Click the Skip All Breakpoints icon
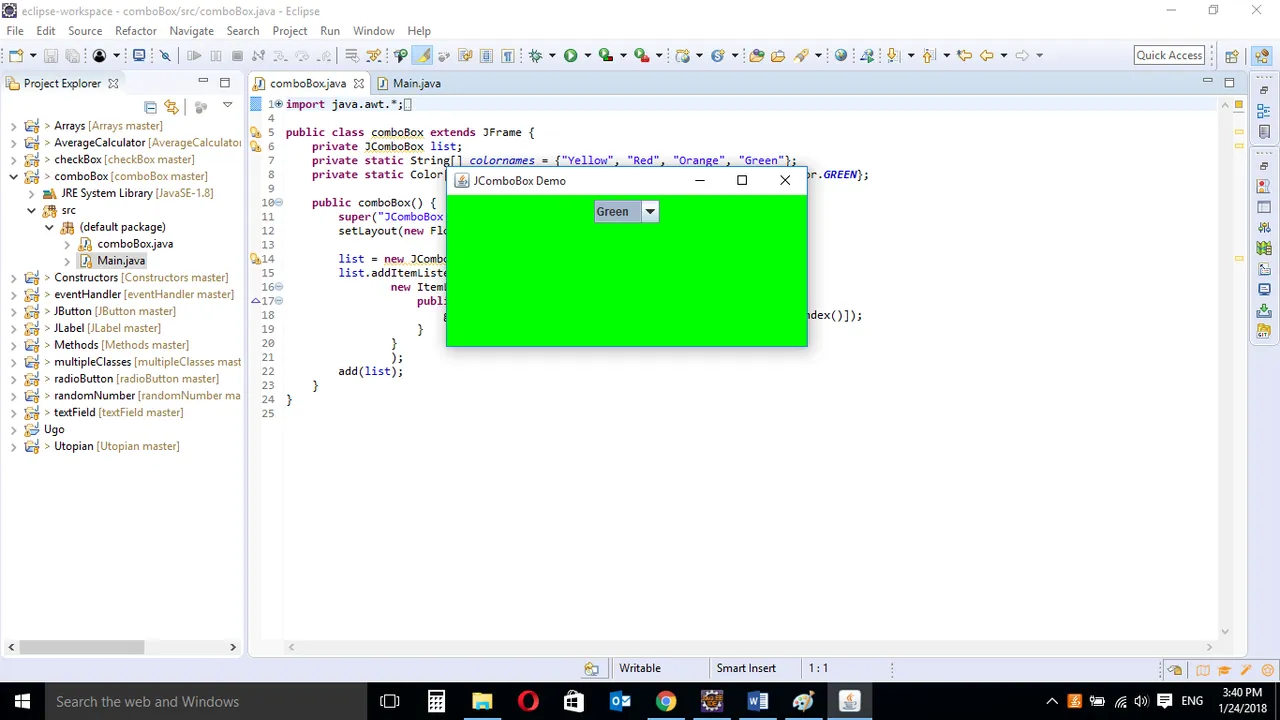This screenshot has height=720, width=1280. tap(166, 56)
